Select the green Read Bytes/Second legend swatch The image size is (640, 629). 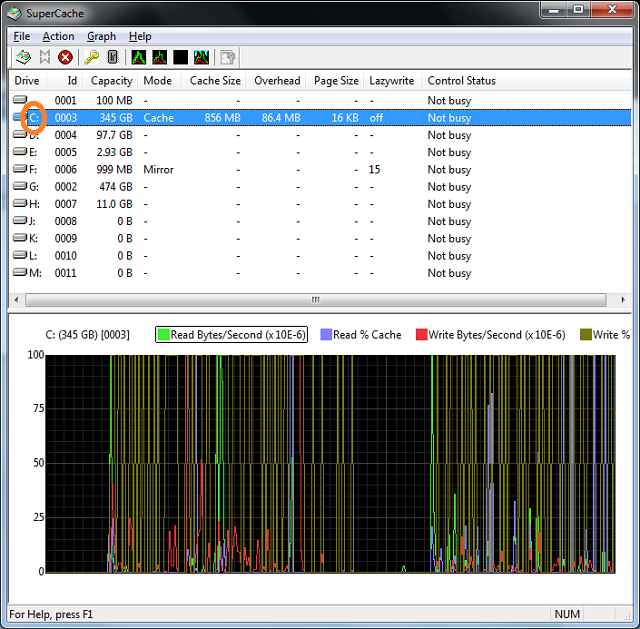(x=164, y=335)
